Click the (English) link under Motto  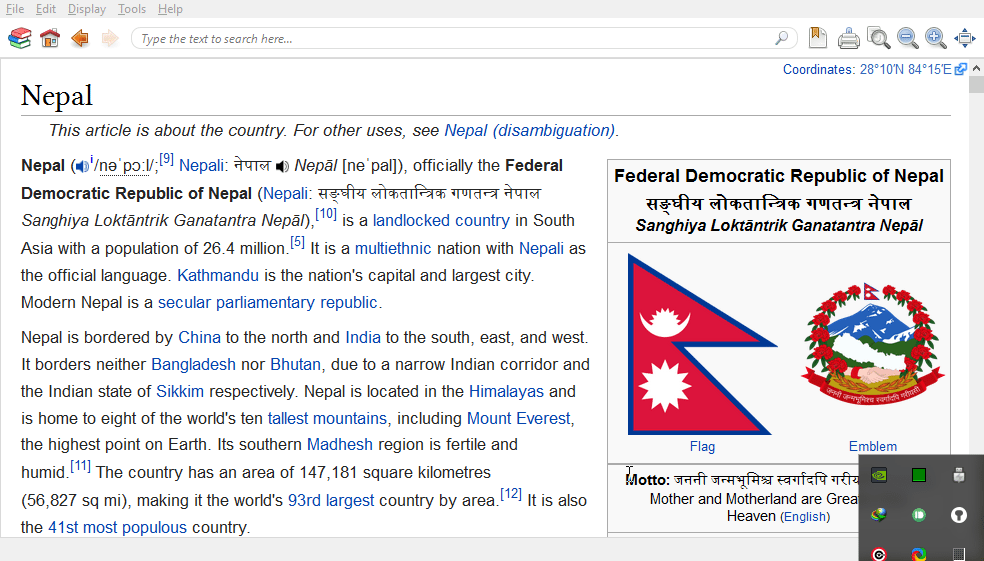[x=805, y=517]
